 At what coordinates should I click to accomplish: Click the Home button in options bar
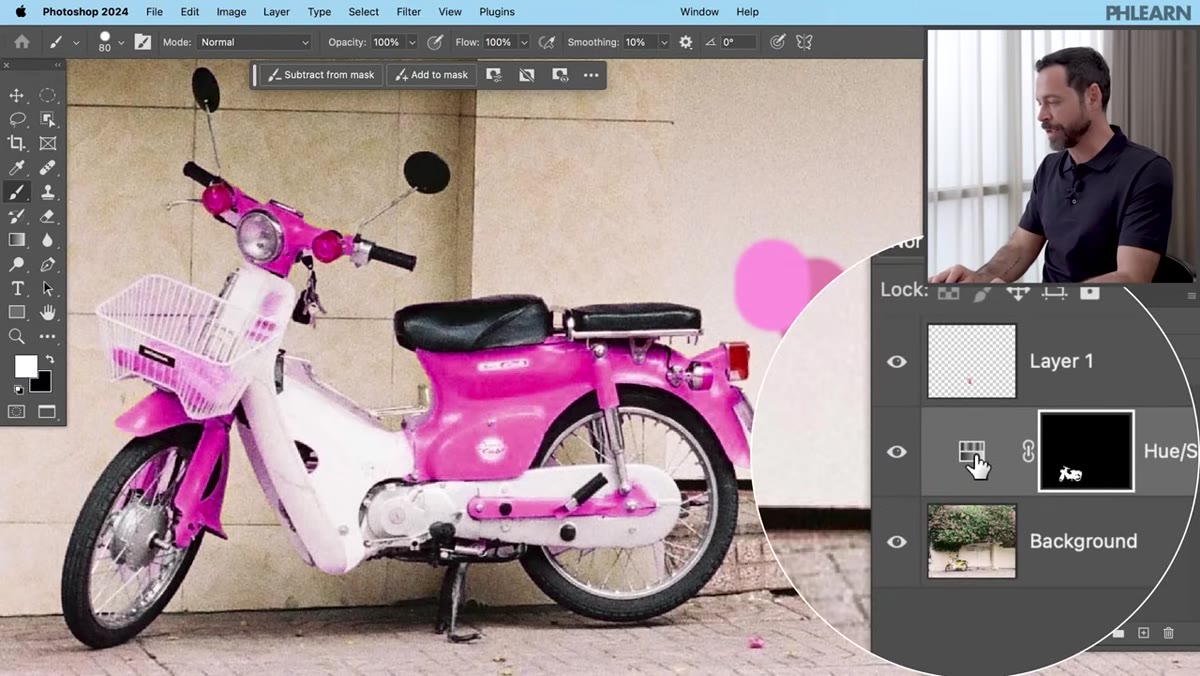pyautogui.click(x=21, y=42)
